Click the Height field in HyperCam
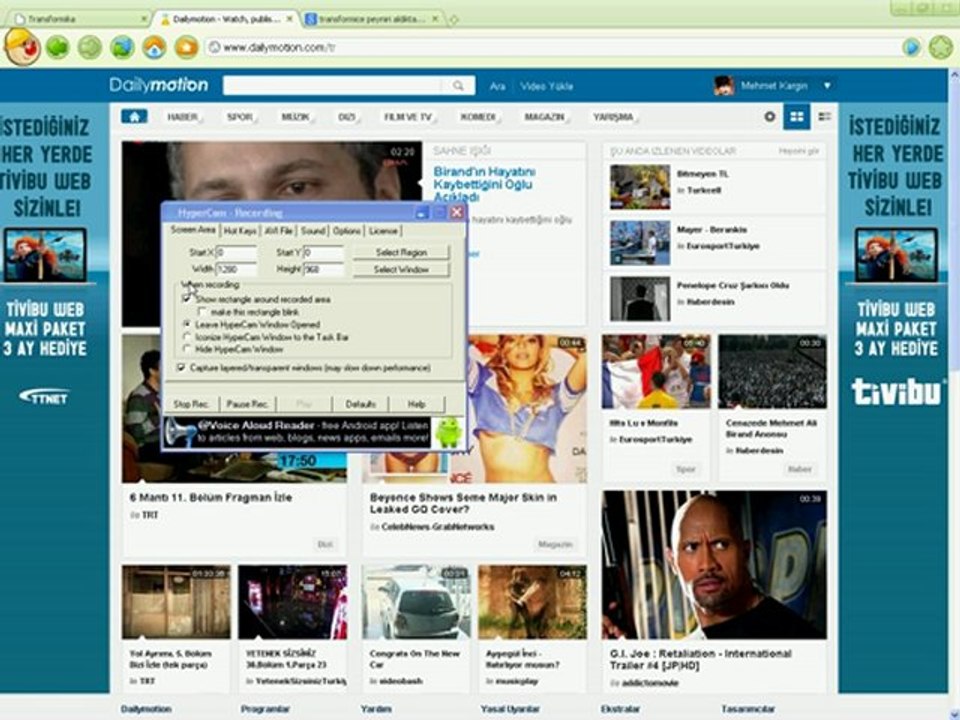Image resolution: width=960 pixels, height=720 pixels. point(324,269)
